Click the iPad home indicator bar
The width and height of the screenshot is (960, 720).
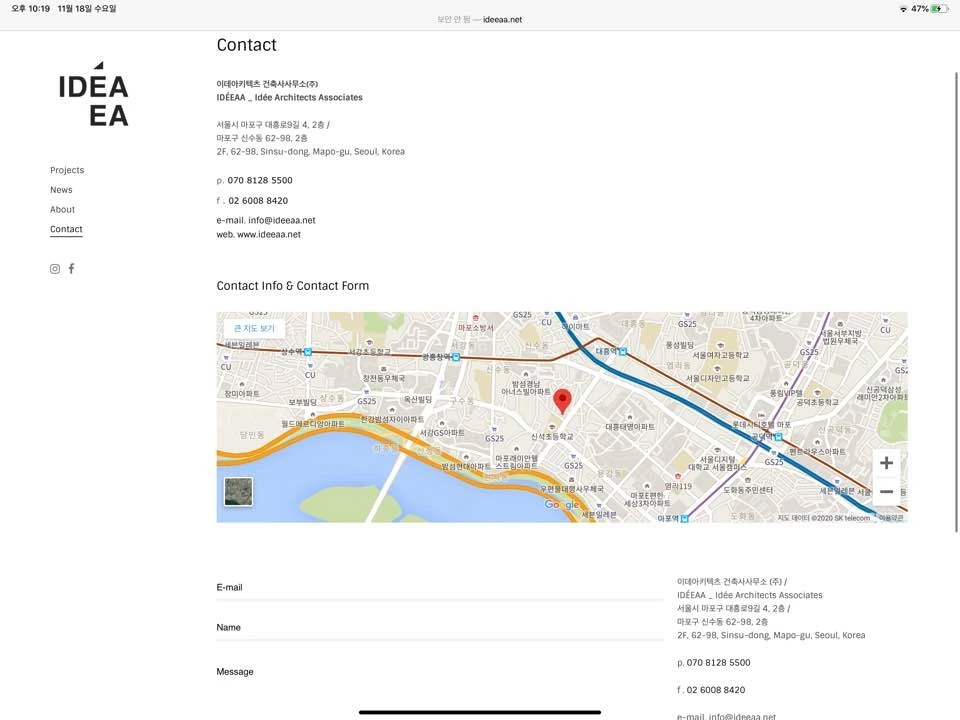point(480,712)
